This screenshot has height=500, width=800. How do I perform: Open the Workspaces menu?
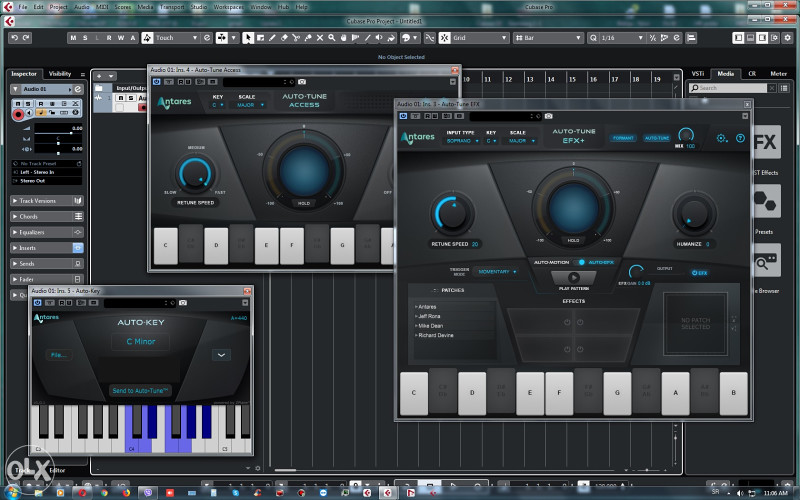pos(229,7)
